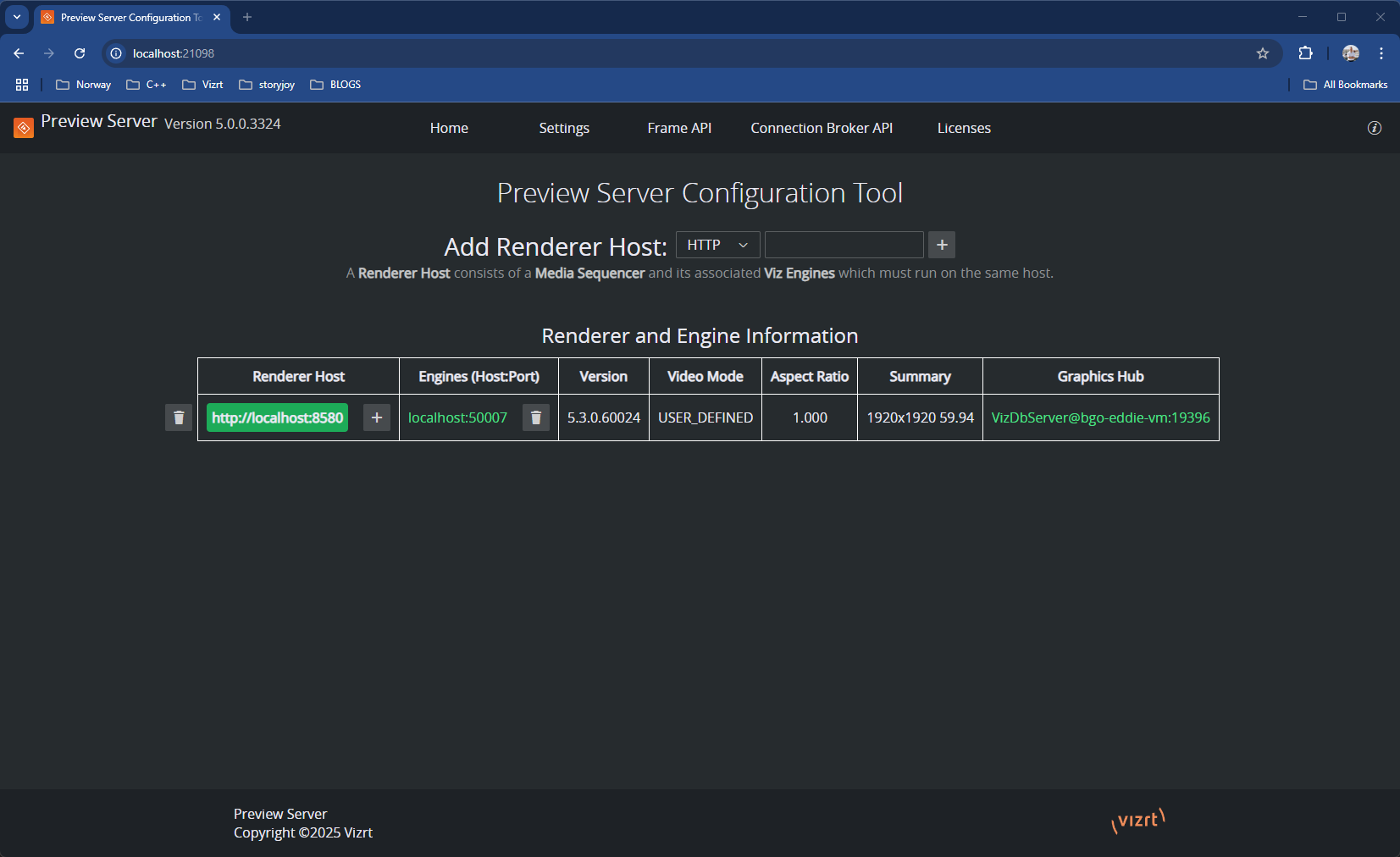
Task: Delete the http://localhost:8580 renderer host
Action: click(179, 417)
